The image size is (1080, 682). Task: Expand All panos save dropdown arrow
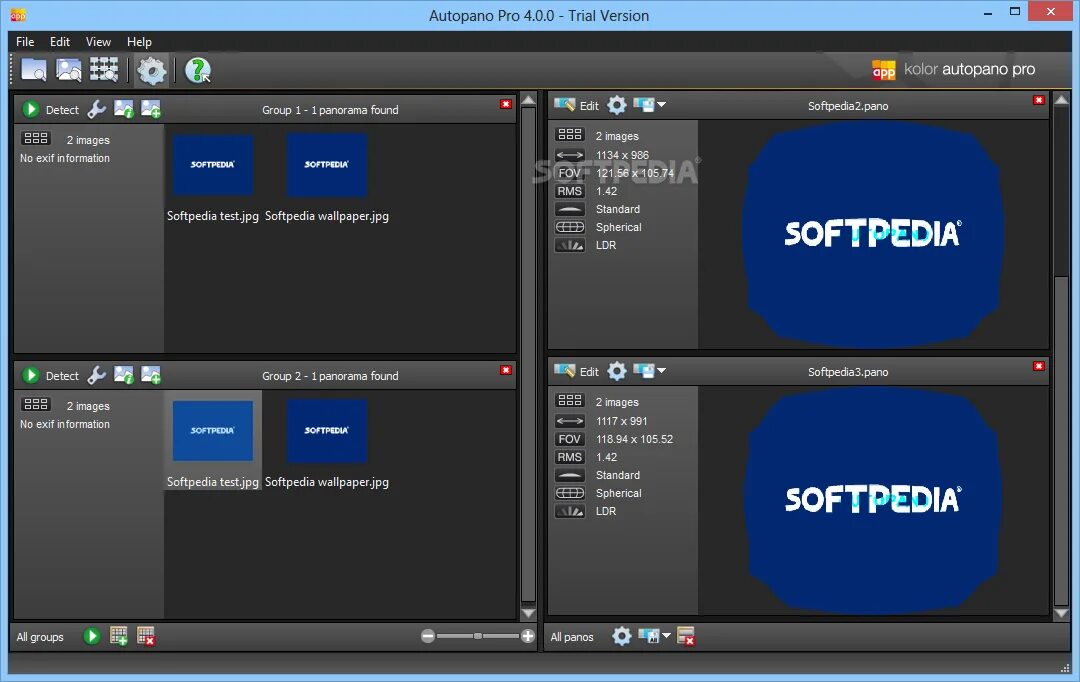point(665,636)
